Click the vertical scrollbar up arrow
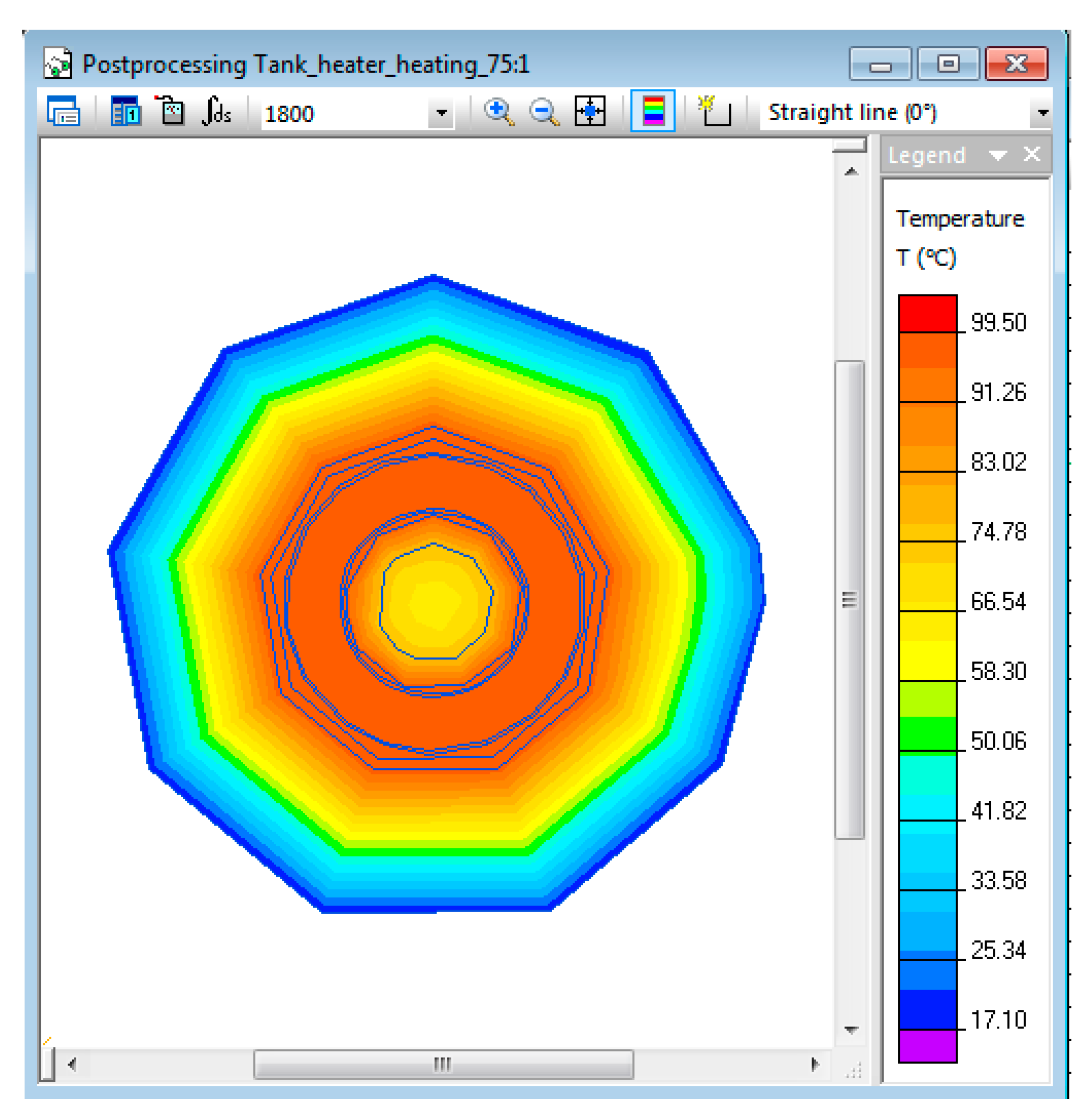Viewport: 1090px width, 1120px height. [x=851, y=172]
